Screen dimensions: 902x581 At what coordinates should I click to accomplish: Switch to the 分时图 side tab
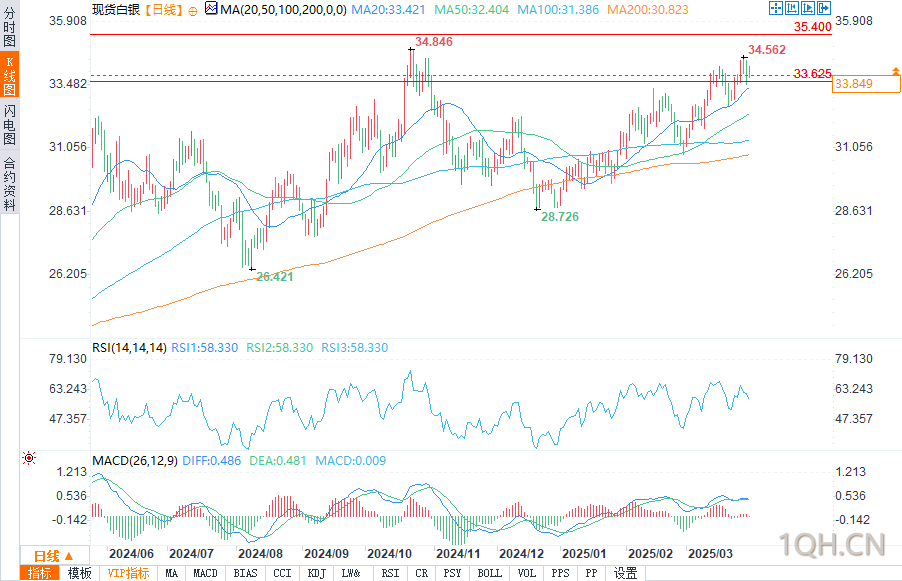[x=10, y=28]
